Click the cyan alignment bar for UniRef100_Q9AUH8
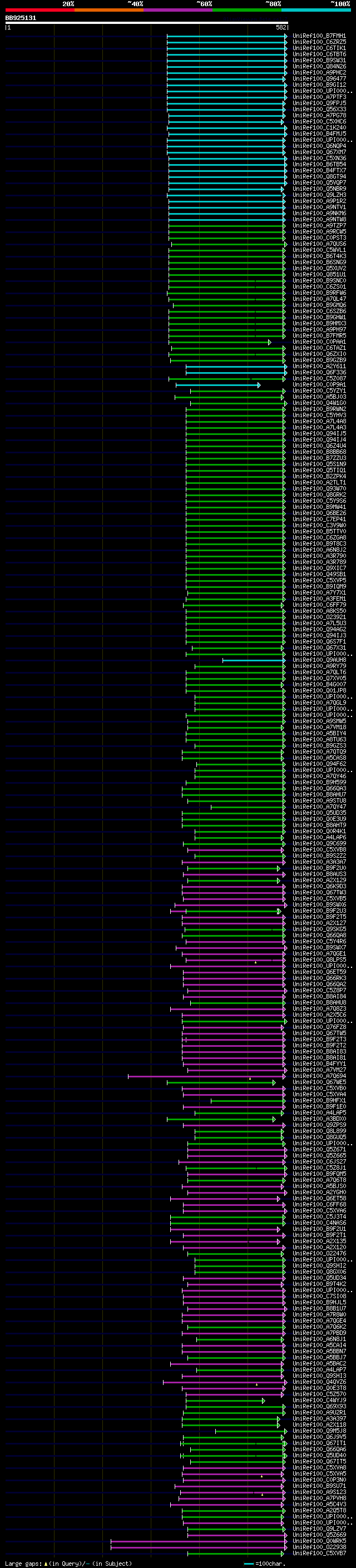Image resolution: width=356 pixels, height=1568 pixels. pyautogui.click(x=254, y=660)
